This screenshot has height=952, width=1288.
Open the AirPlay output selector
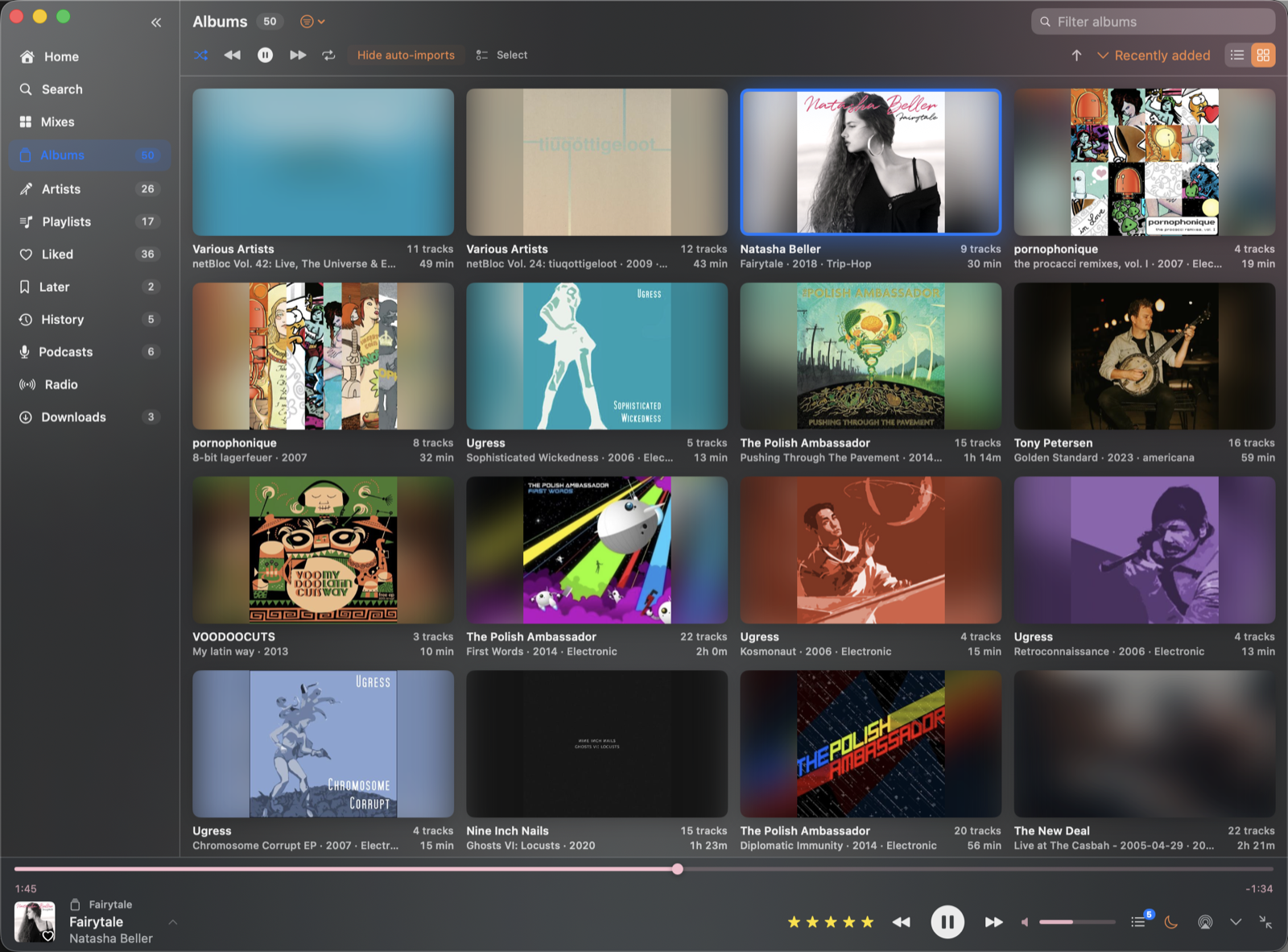1205,922
